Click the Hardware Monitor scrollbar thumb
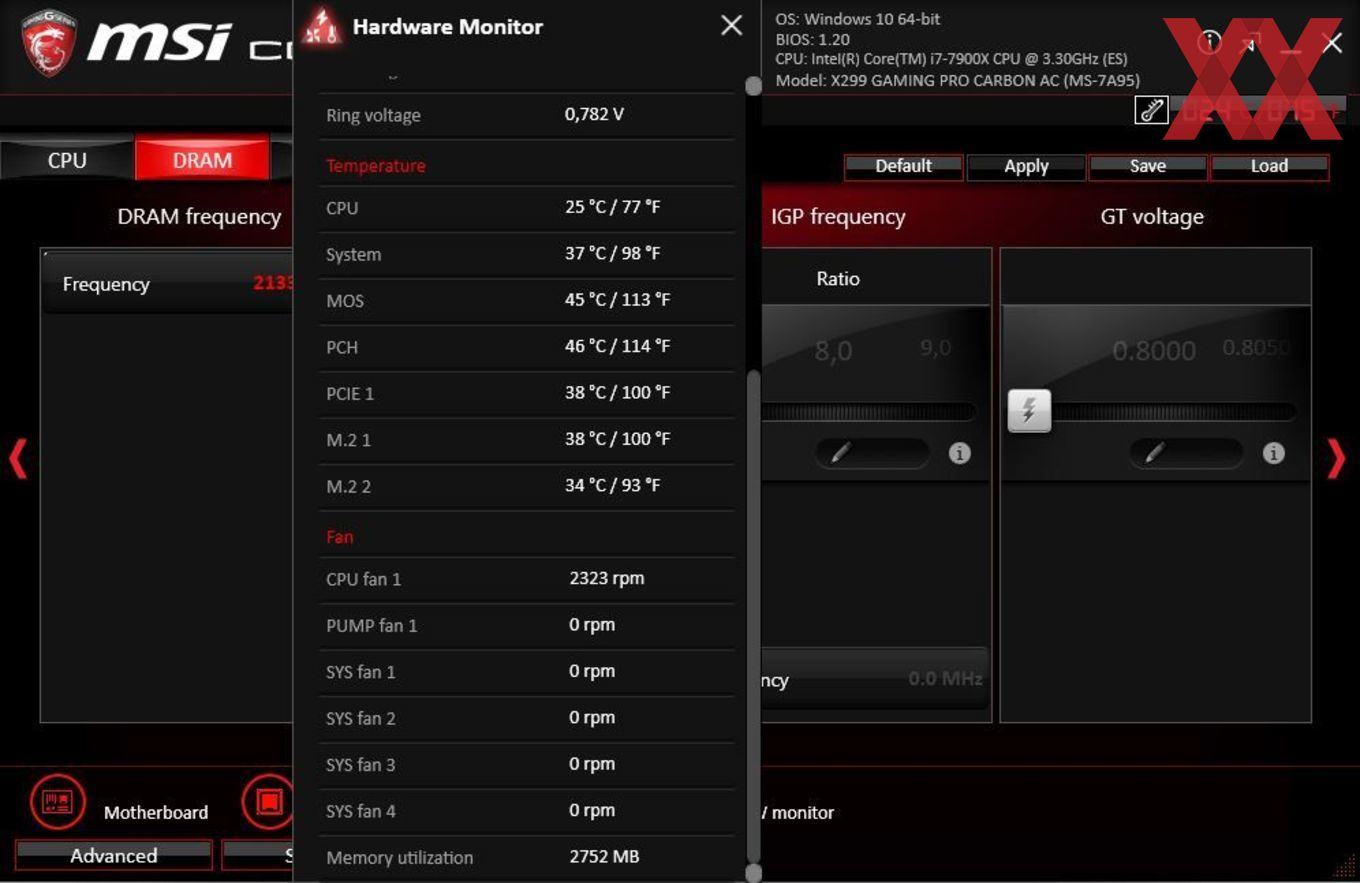 (753, 615)
